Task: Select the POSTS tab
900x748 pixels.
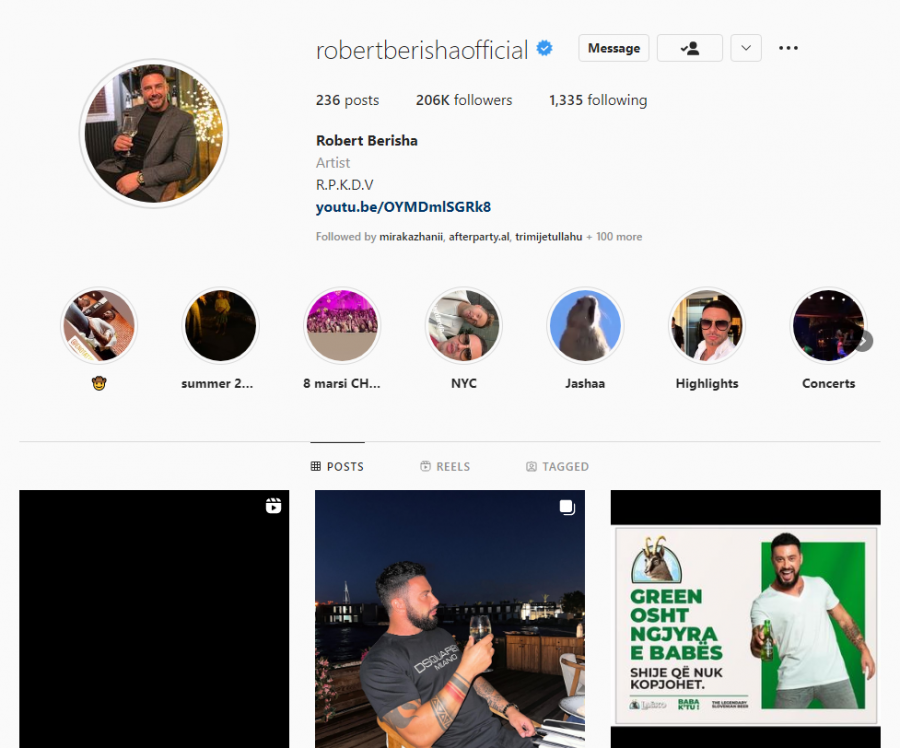Action: [338, 467]
